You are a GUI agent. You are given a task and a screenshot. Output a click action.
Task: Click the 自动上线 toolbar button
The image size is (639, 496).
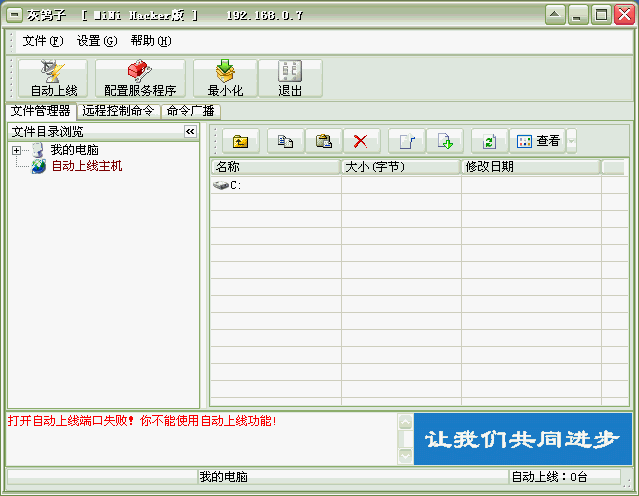(53, 78)
